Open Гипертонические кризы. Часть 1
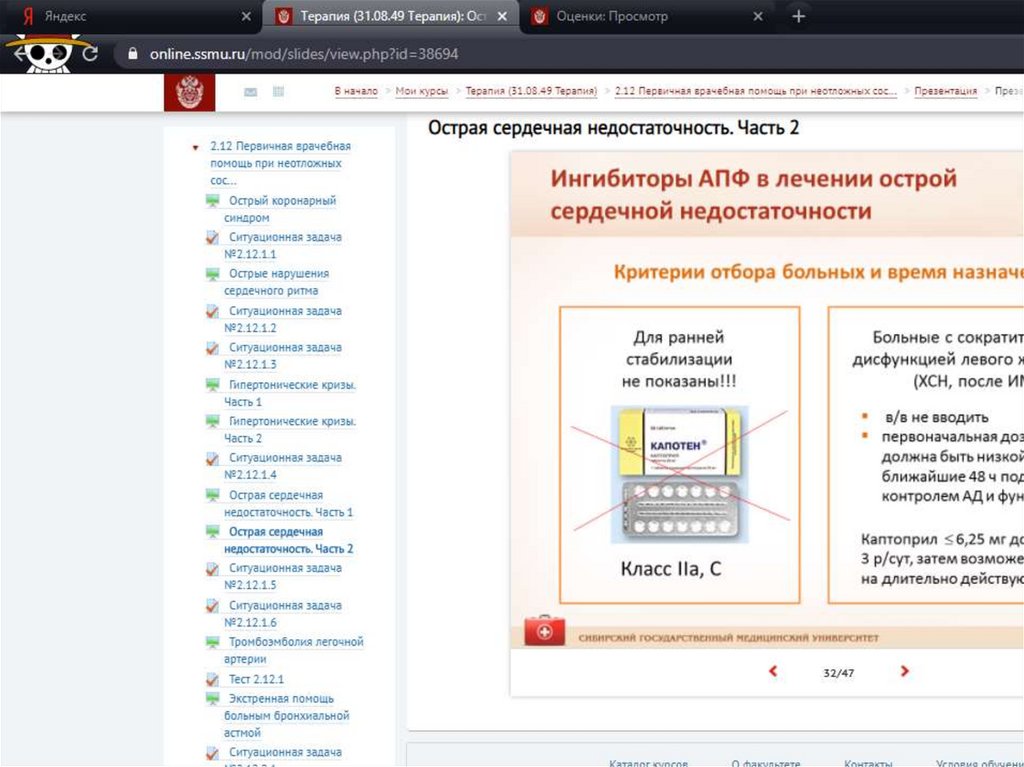The image size is (1024, 767). tap(290, 393)
